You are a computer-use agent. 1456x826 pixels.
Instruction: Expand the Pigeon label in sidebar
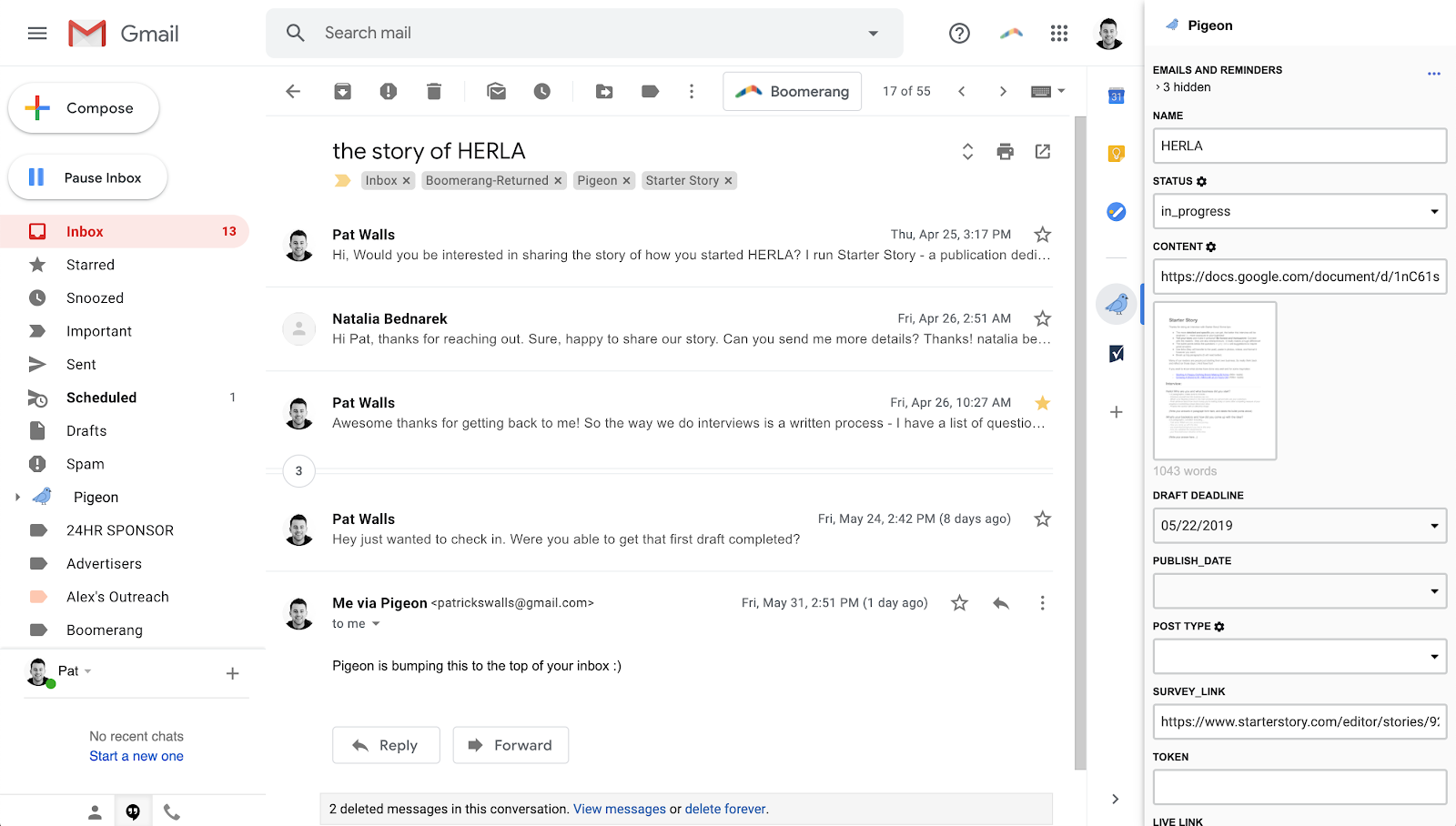[x=17, y=497]
